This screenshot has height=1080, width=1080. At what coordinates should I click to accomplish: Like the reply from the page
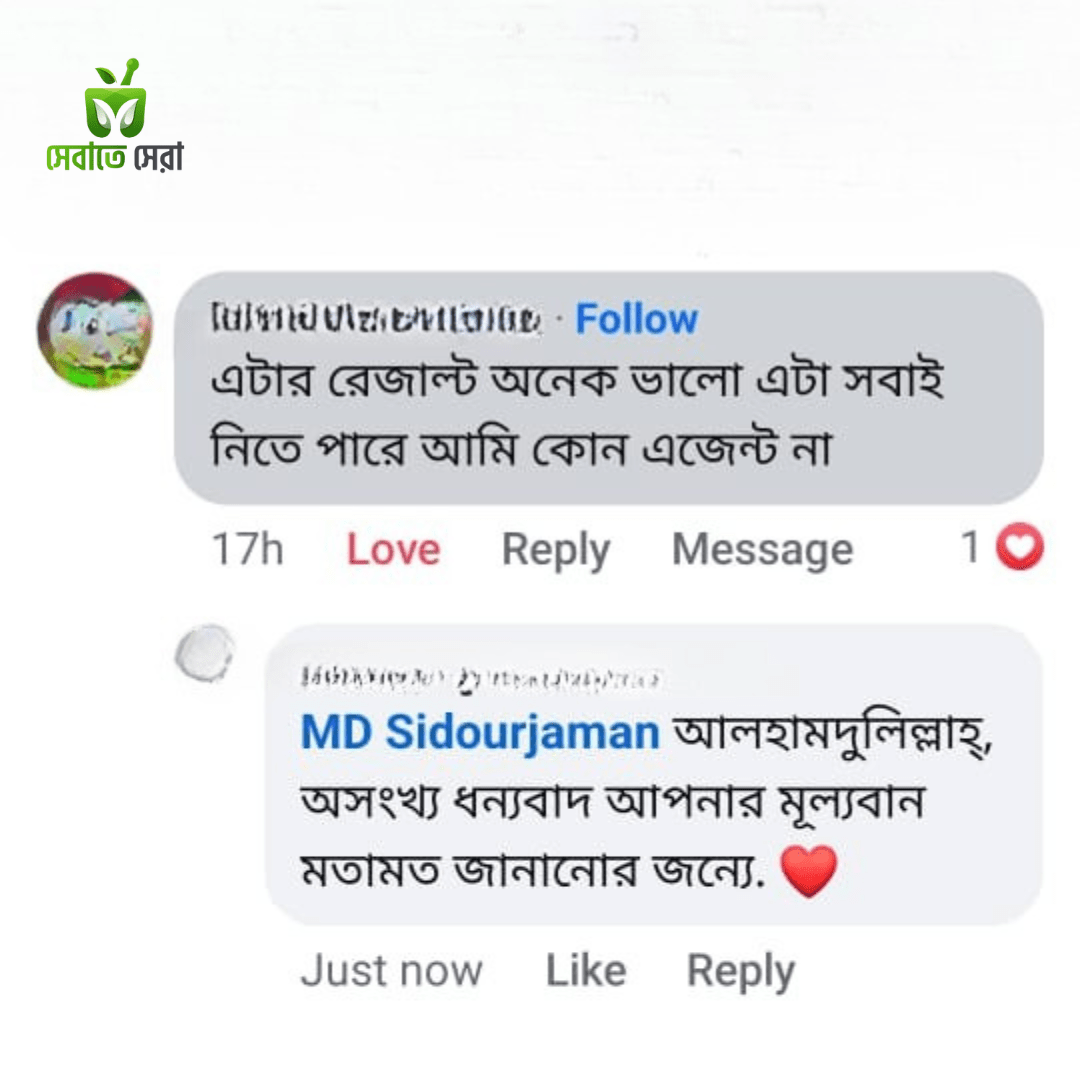[x=583, y=968]
